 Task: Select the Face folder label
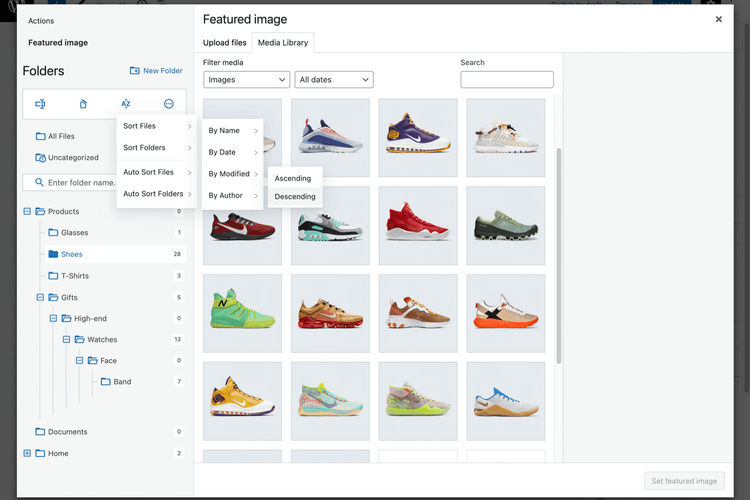[x=109, y=360]
